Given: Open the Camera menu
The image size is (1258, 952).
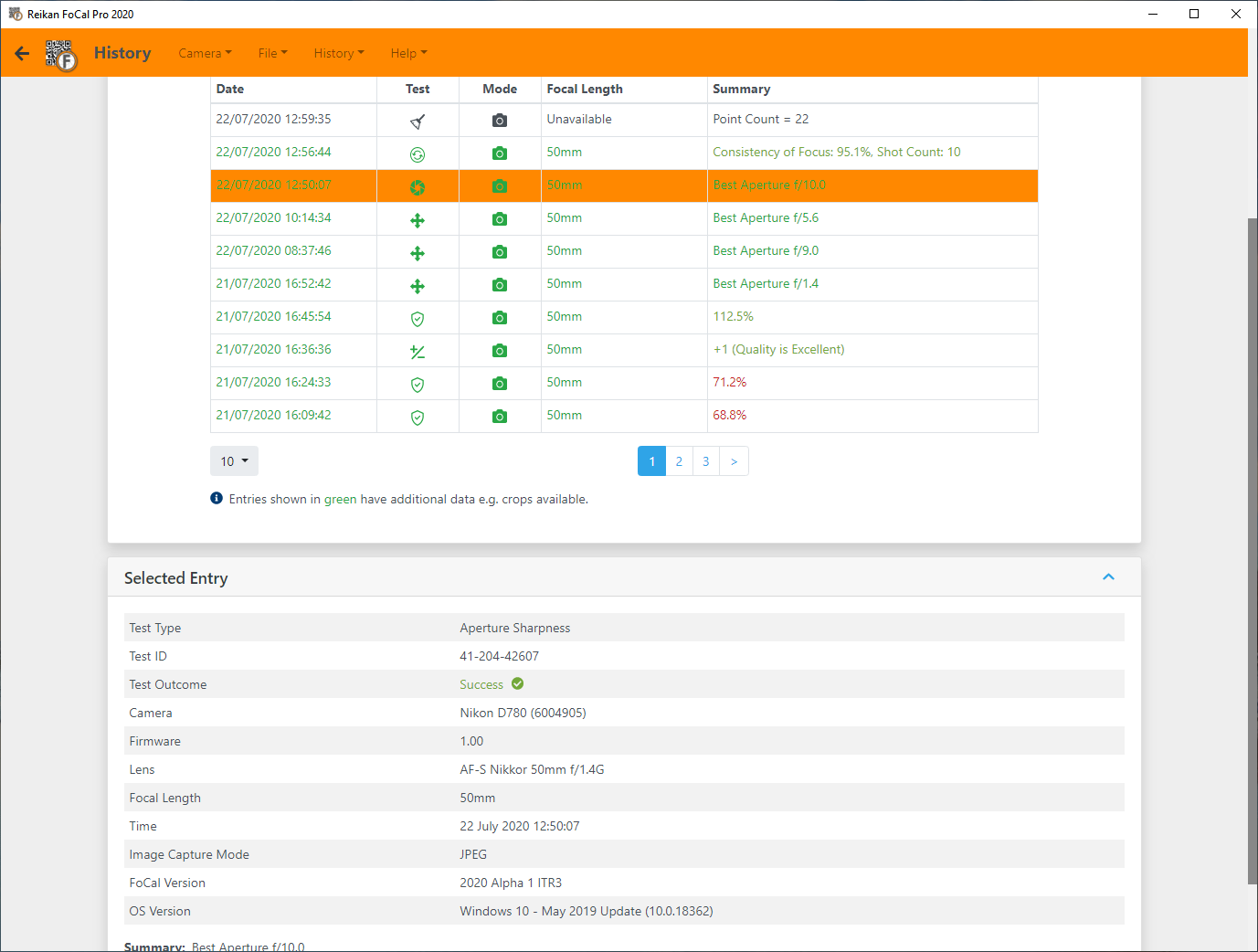Looking at the screenshot, I should tap(205, 53).
